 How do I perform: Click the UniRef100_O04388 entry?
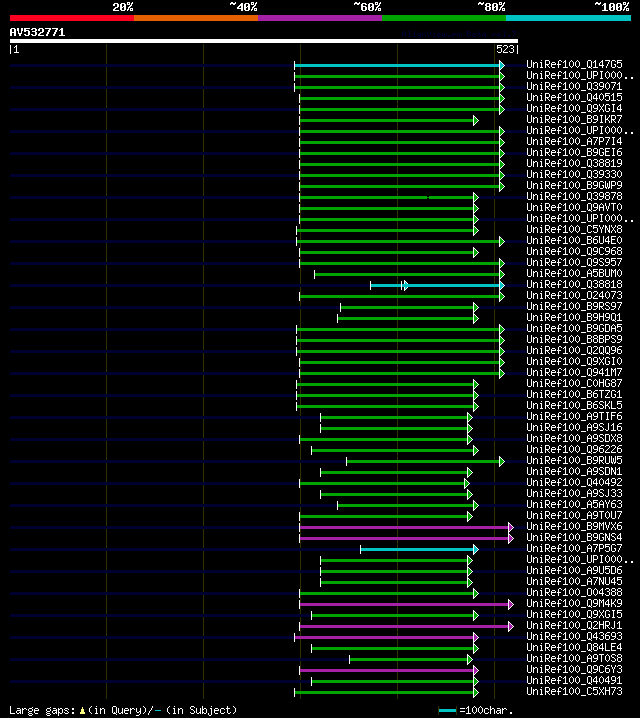pos(574,592)
